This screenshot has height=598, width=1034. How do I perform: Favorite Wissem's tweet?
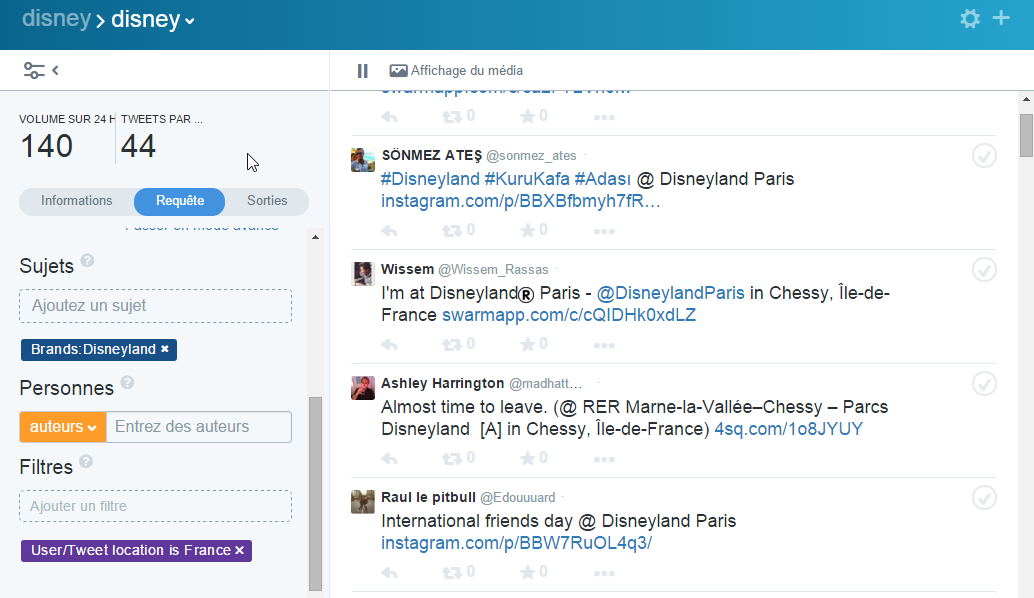(528, 344)
